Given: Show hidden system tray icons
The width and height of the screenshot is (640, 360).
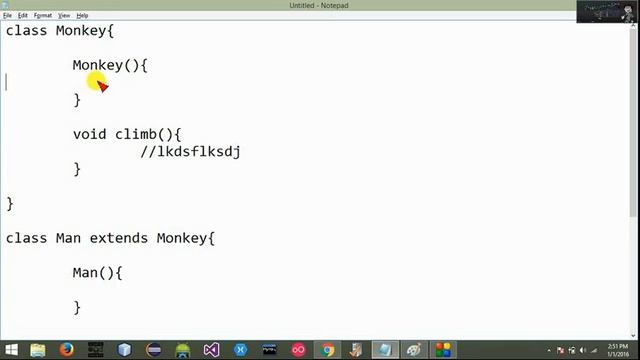Looking at the screenshot, I should pos(549,350).
